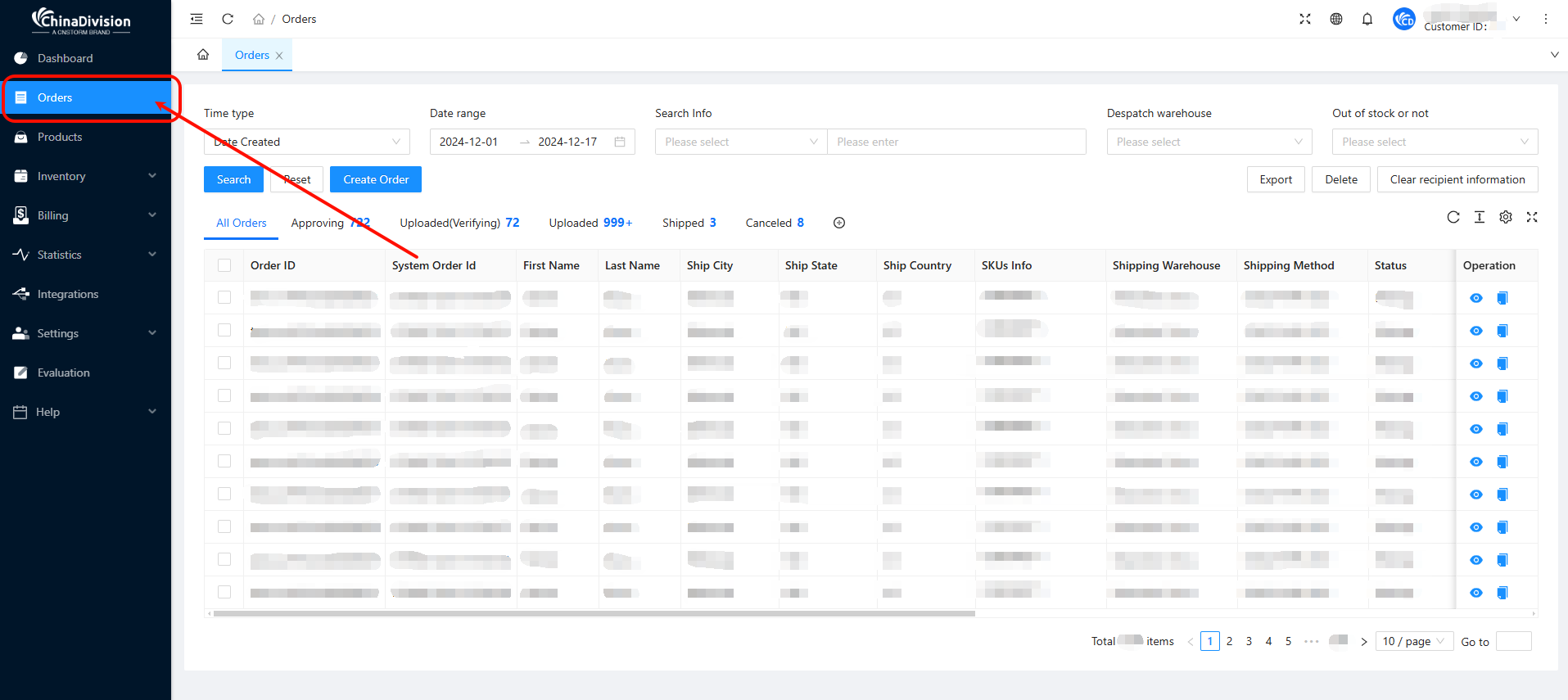
Task: Expand the Inventory sidebar menu
Action: pyautogui.click(x=85, y=176)
